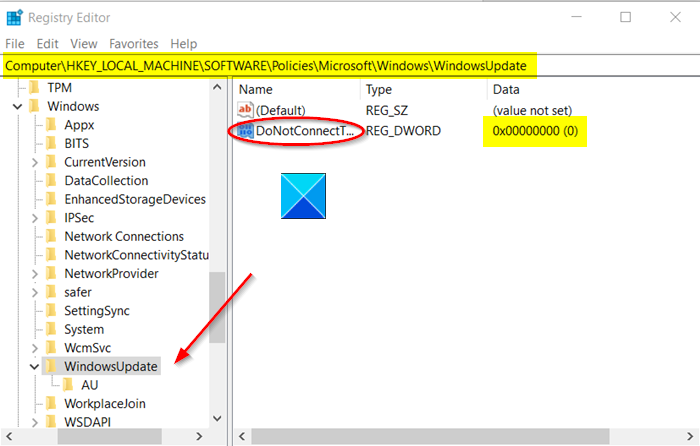Click the IPSec folder icon
This screenshot has width=700, height=446.
51,217
